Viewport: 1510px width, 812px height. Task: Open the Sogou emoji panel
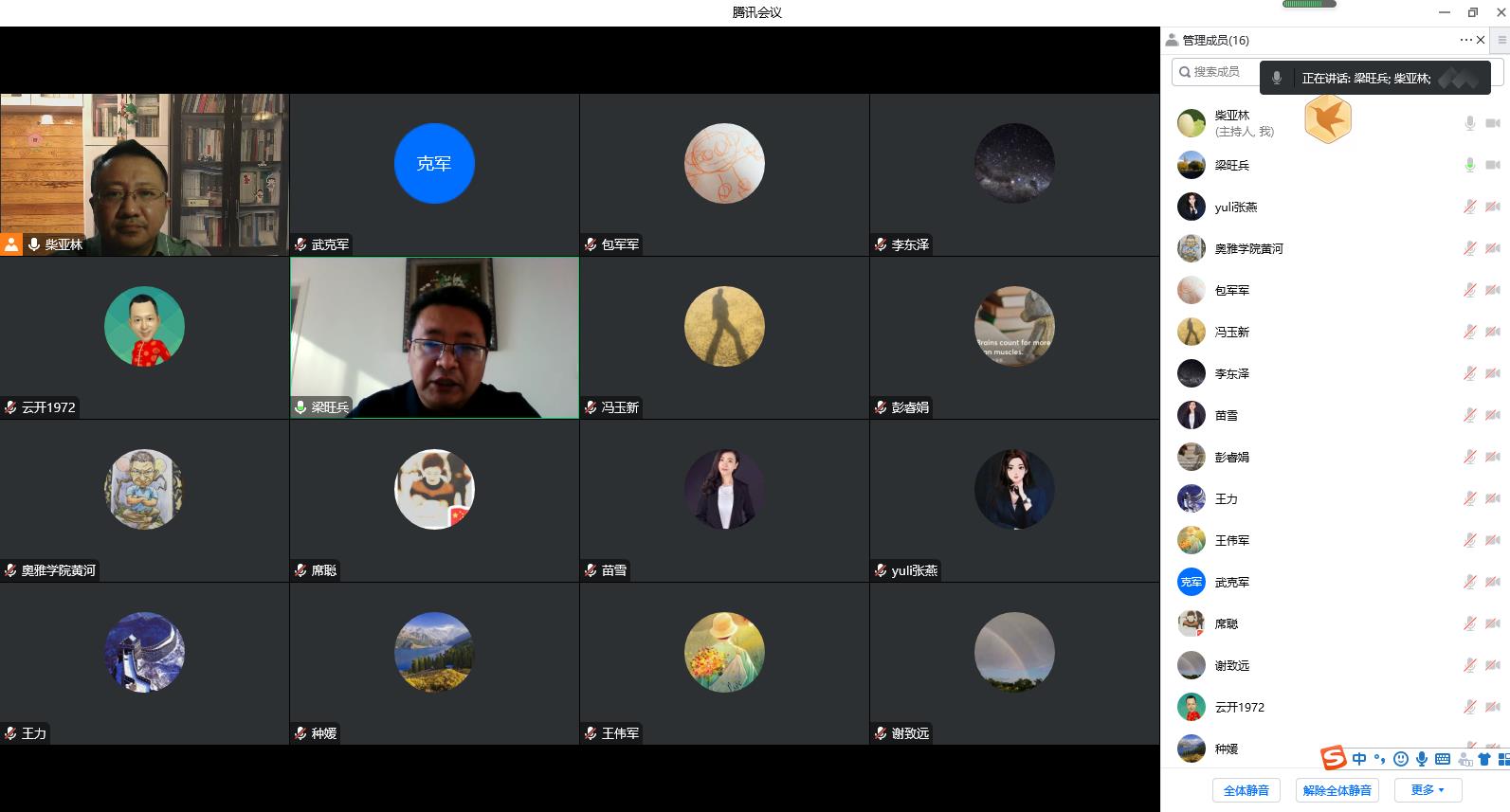(1400, 759)
